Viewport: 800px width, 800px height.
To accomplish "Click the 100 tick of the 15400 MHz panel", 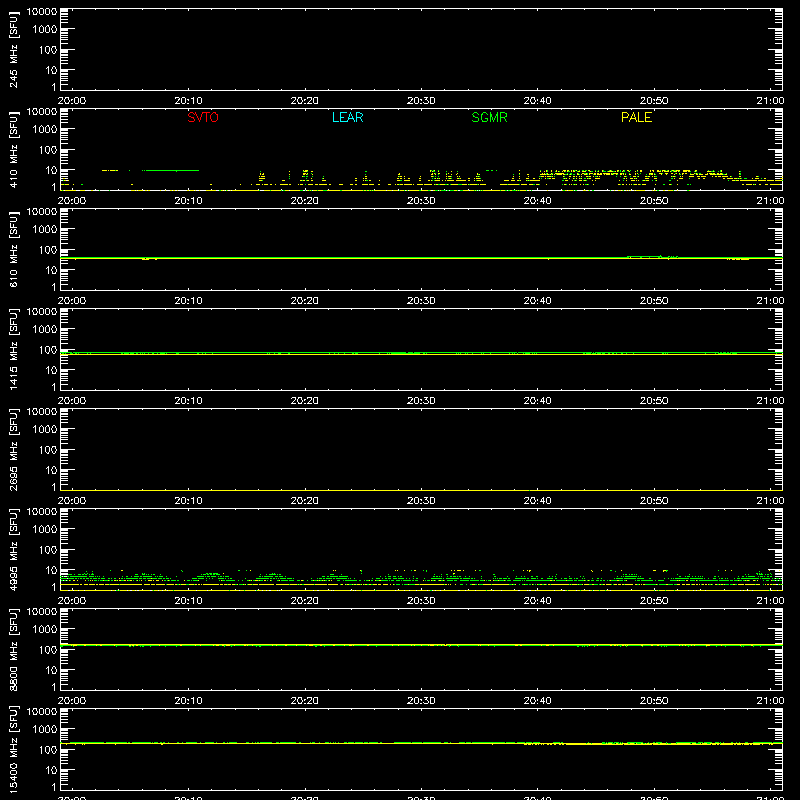I will (x=48, y=750).
